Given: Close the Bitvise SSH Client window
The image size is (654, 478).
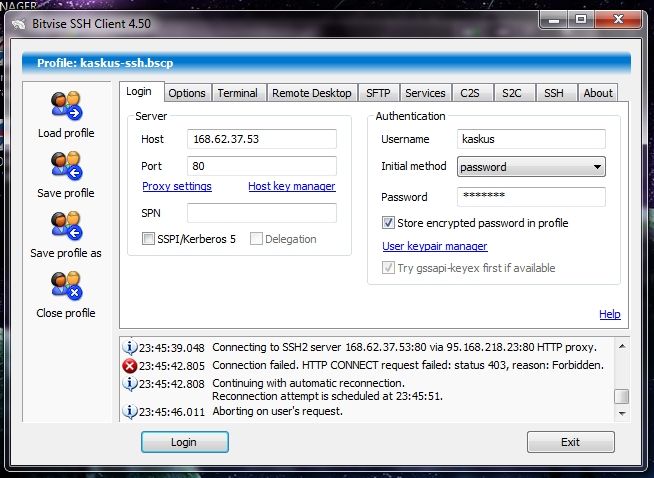Looking at the screenshot, I should pyautogui.click(x=618, y=20).
